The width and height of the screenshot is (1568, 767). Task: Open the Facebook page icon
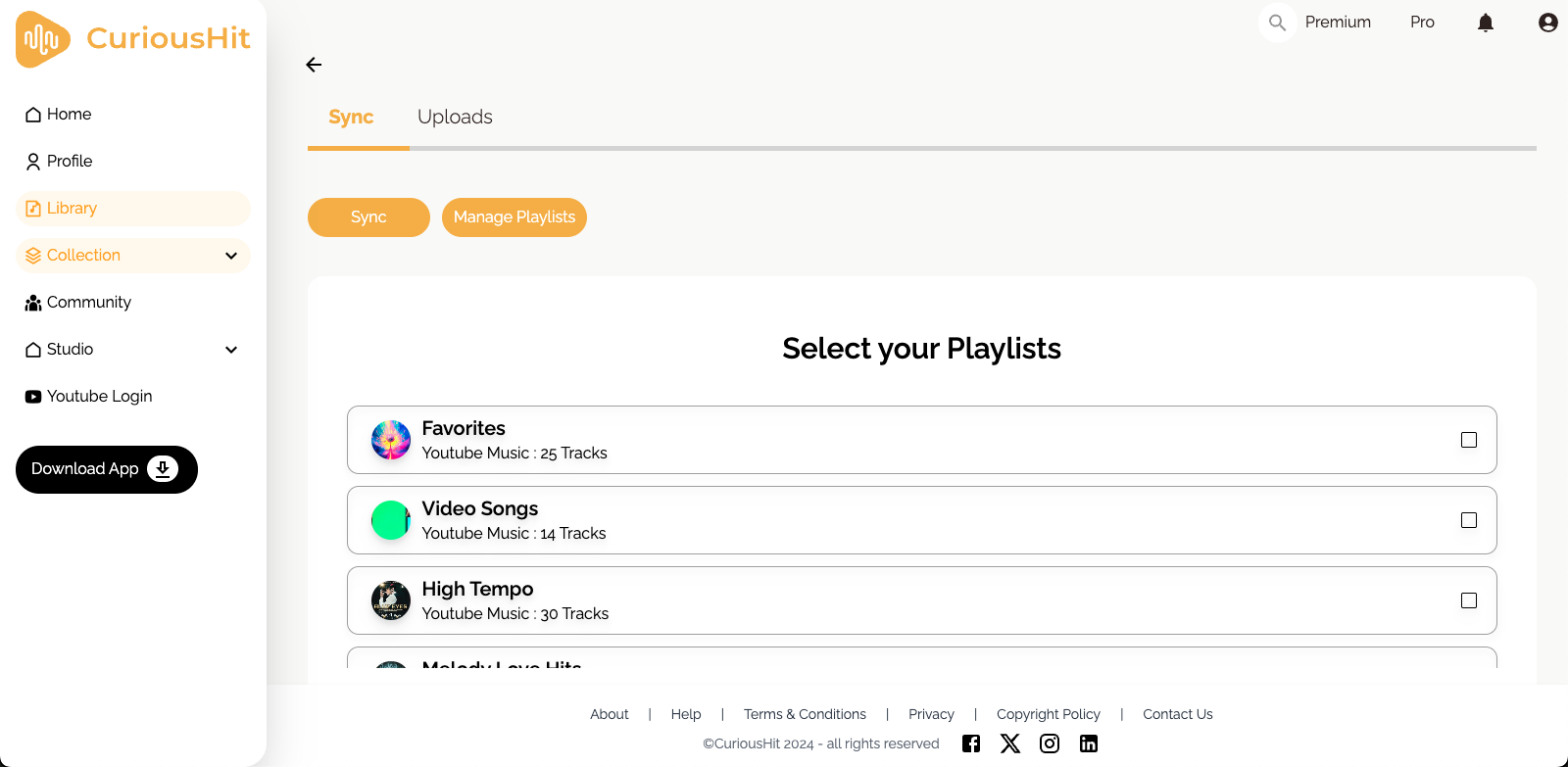971,743
